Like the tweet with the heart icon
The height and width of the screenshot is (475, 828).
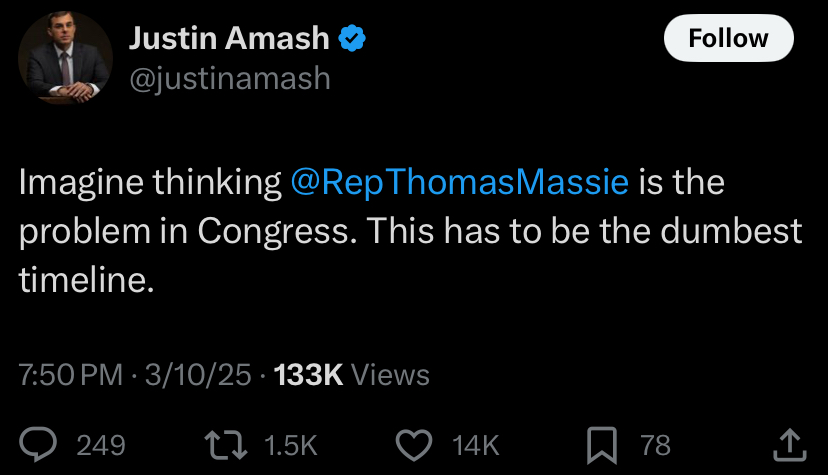(414, 445)
